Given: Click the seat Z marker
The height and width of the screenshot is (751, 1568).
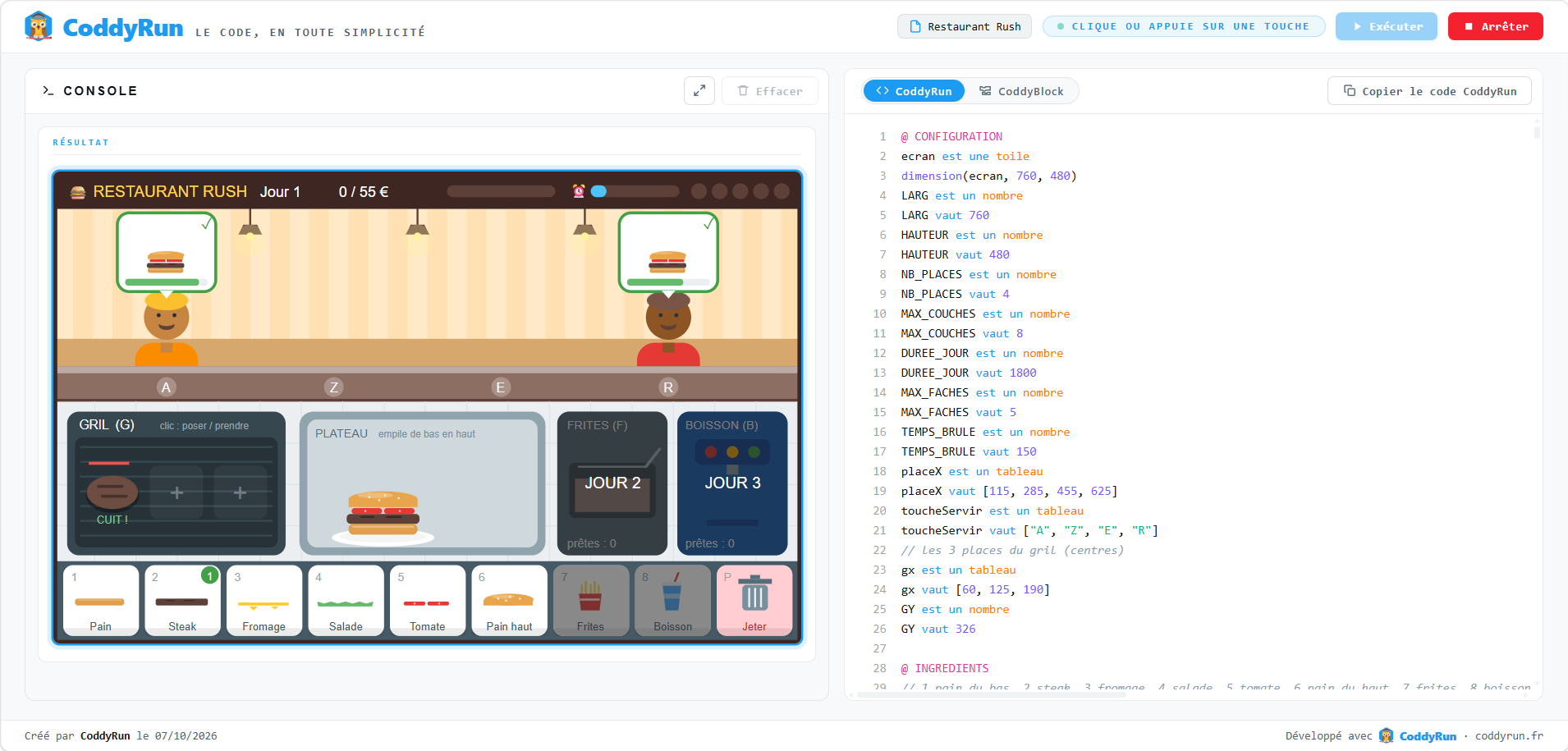Looking at the screenshot, I should click(333, 387).
